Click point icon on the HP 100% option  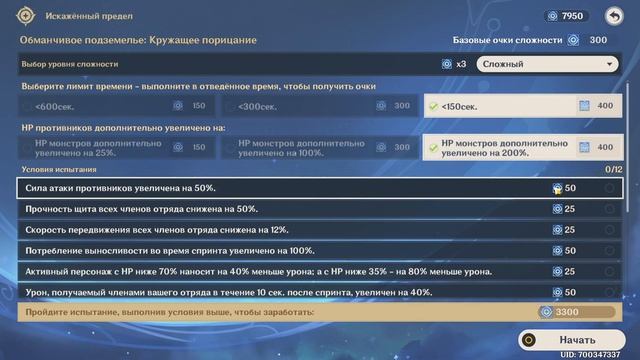point(381,147)
